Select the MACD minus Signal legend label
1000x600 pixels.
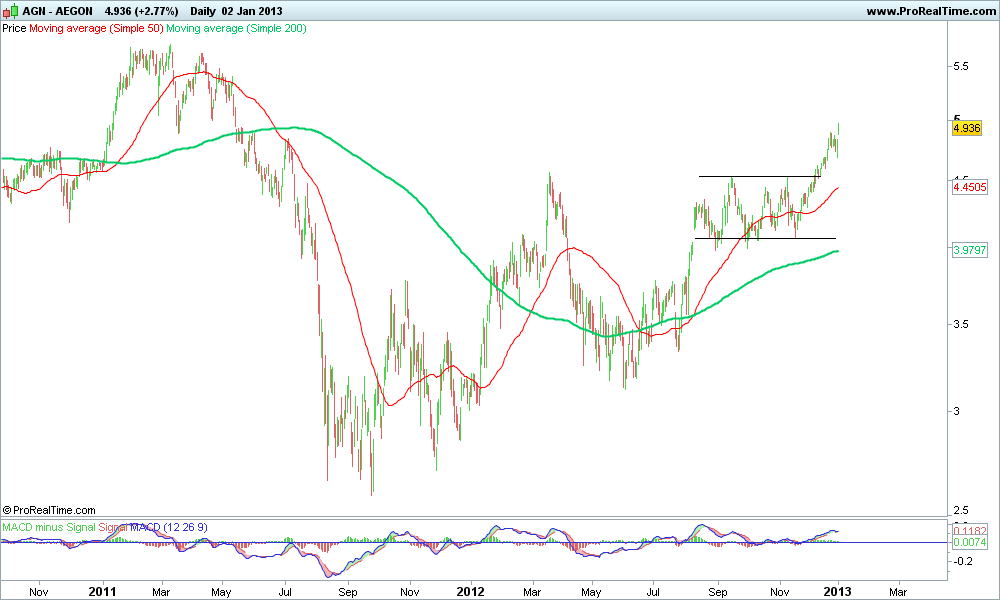click(x=48, y=527)
